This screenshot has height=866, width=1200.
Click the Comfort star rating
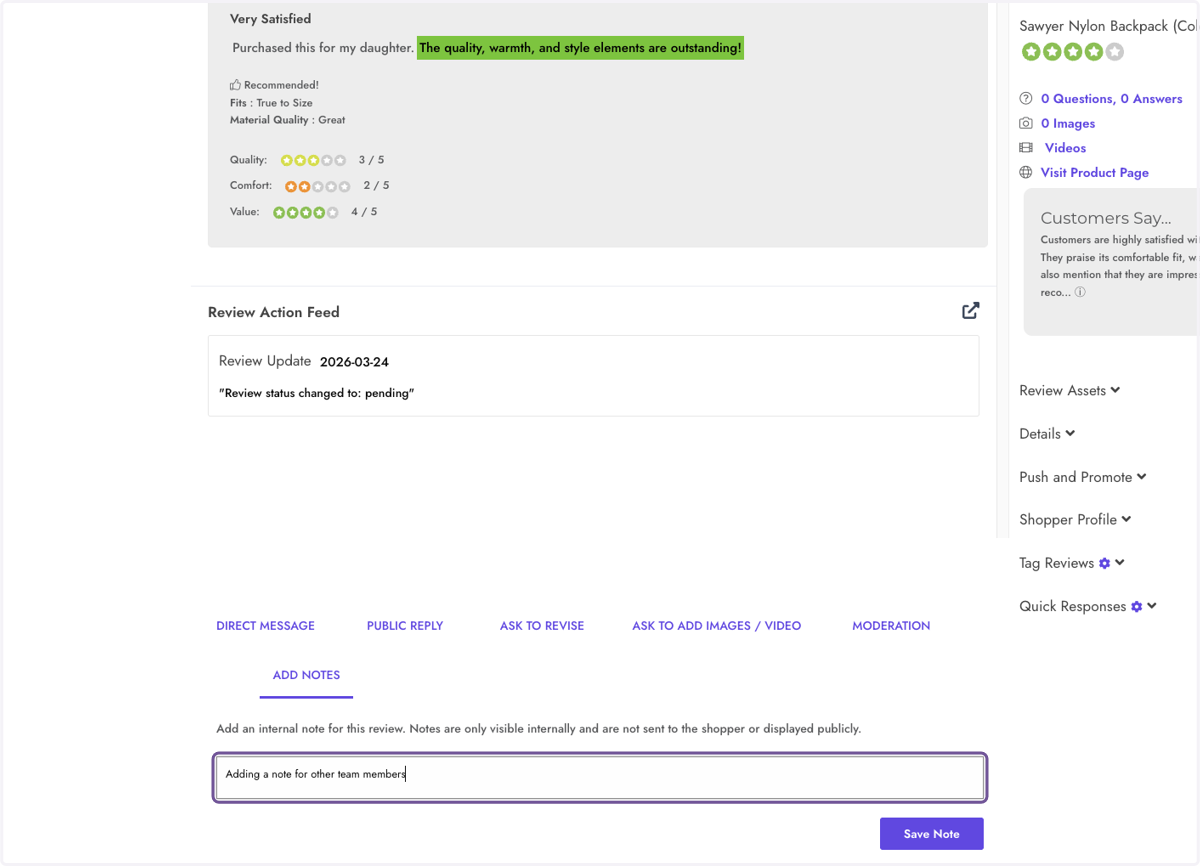[x=317, y=186]
